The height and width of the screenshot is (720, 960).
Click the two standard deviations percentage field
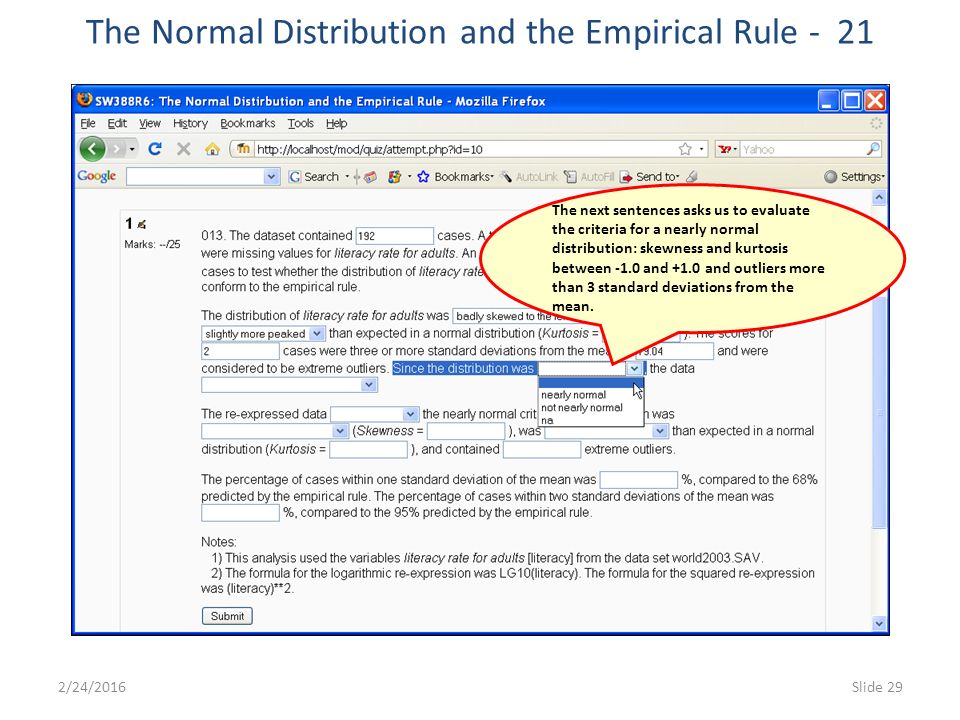point(240,512)
